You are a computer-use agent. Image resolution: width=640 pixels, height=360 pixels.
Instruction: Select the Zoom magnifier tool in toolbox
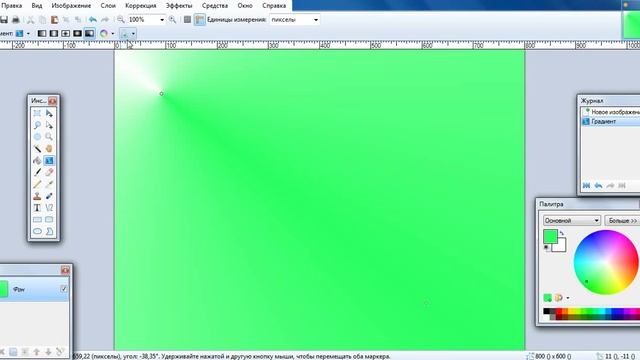tap(49, 137)
